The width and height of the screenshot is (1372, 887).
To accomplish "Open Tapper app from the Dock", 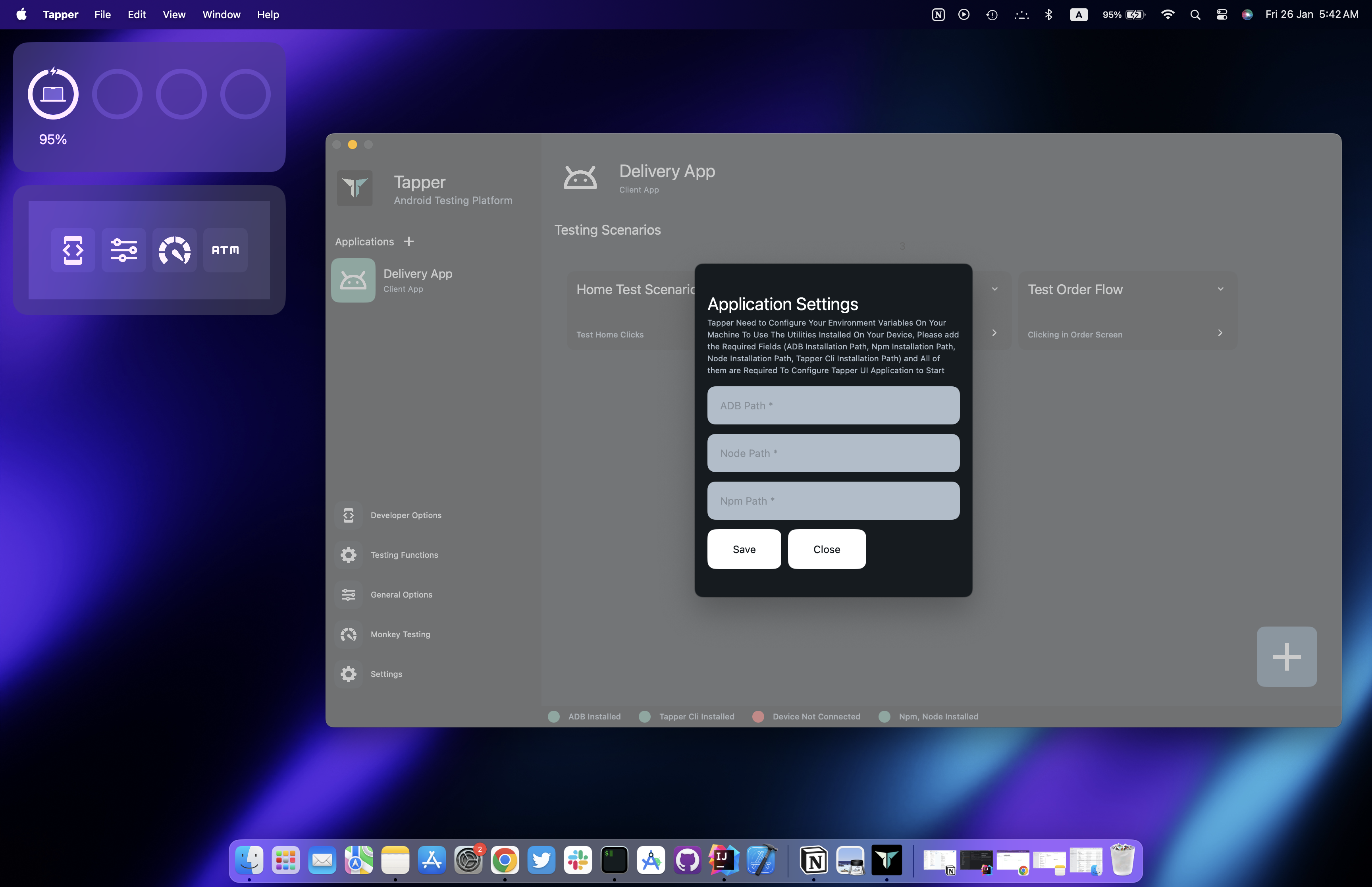I will pos(886,860).
